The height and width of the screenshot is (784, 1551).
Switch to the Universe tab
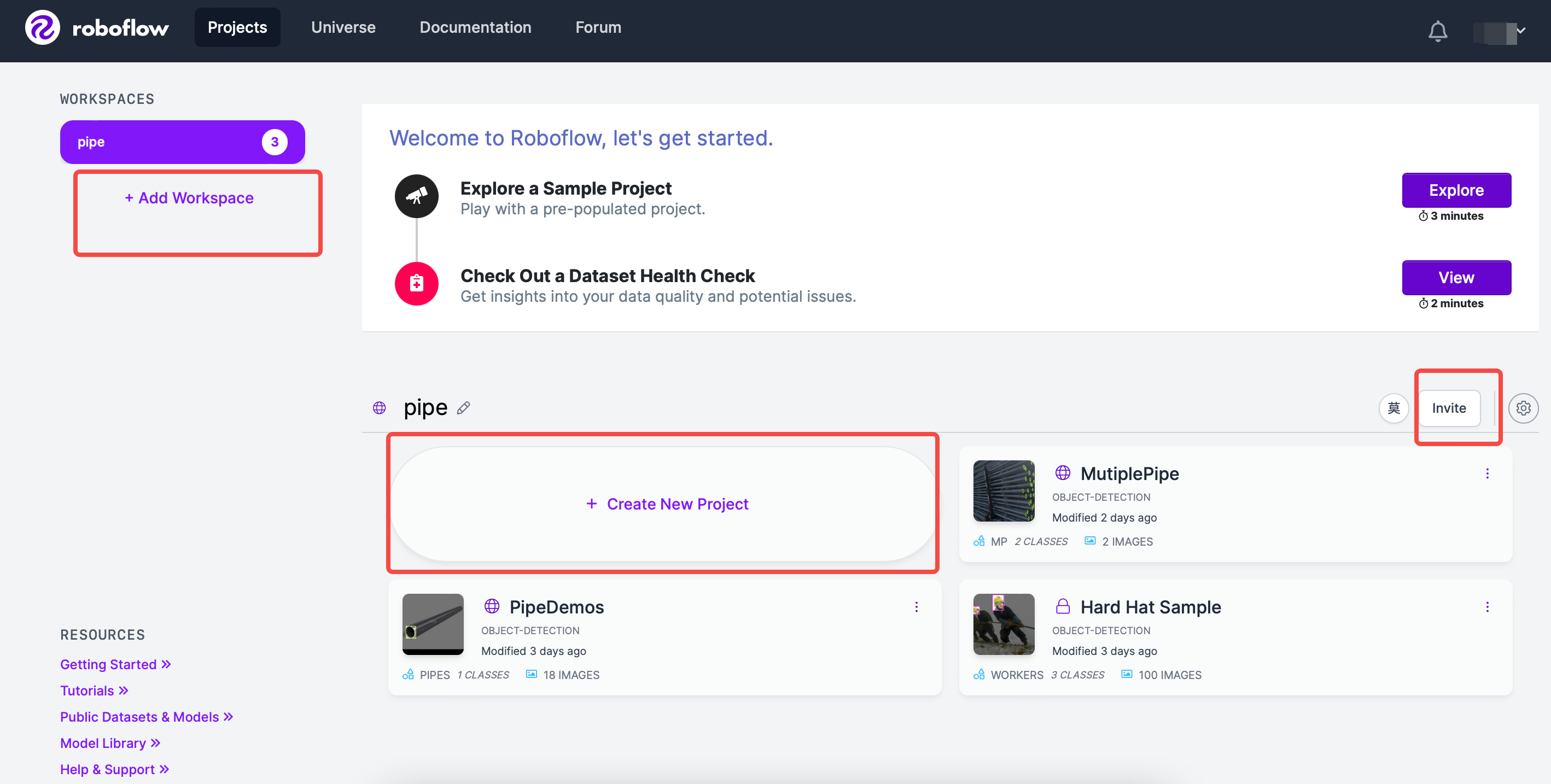(x=343, y=28)
